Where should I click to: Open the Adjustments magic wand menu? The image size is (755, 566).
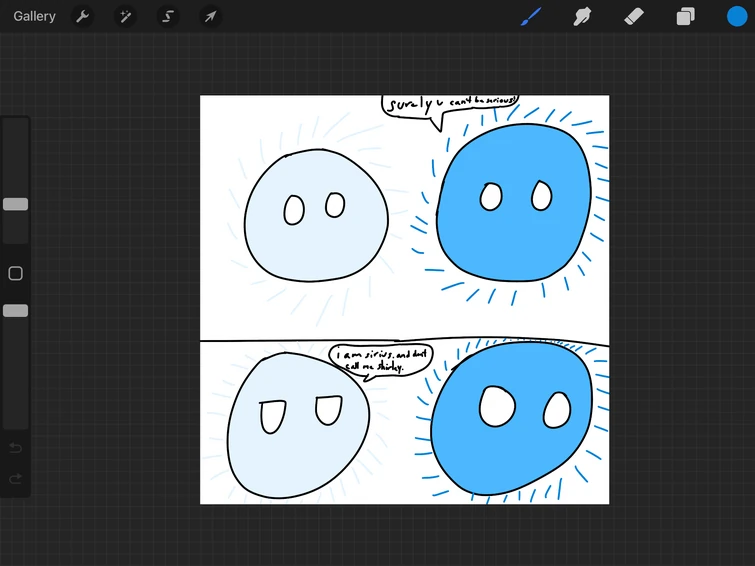[126, 16]
